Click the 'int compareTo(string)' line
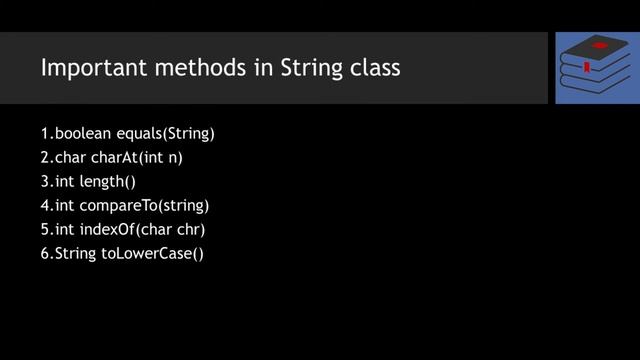The width and height of the screenshot is (640, 360). click(x=125, y=205)
